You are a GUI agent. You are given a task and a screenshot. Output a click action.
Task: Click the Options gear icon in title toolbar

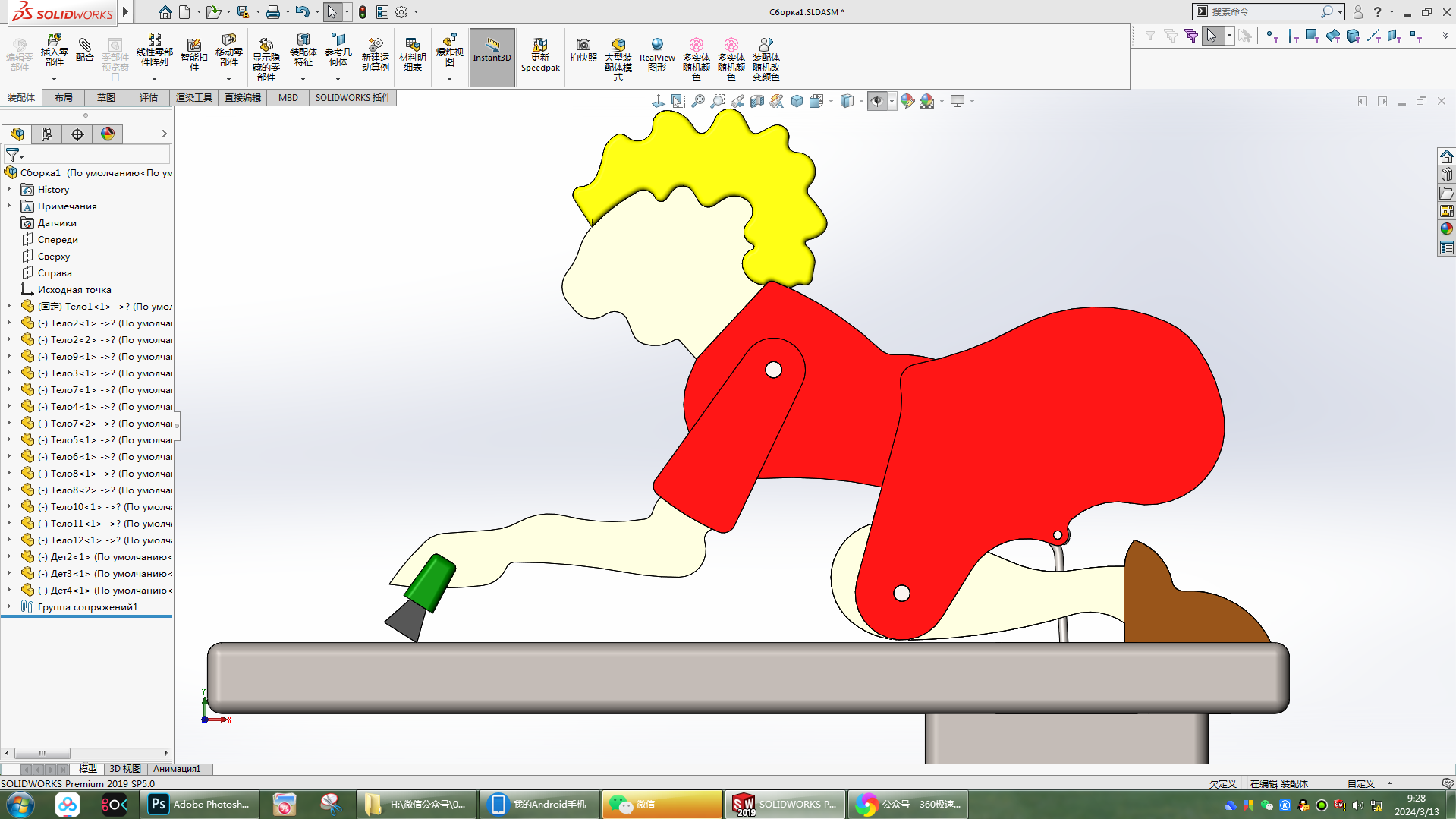[x=401, y=12]
